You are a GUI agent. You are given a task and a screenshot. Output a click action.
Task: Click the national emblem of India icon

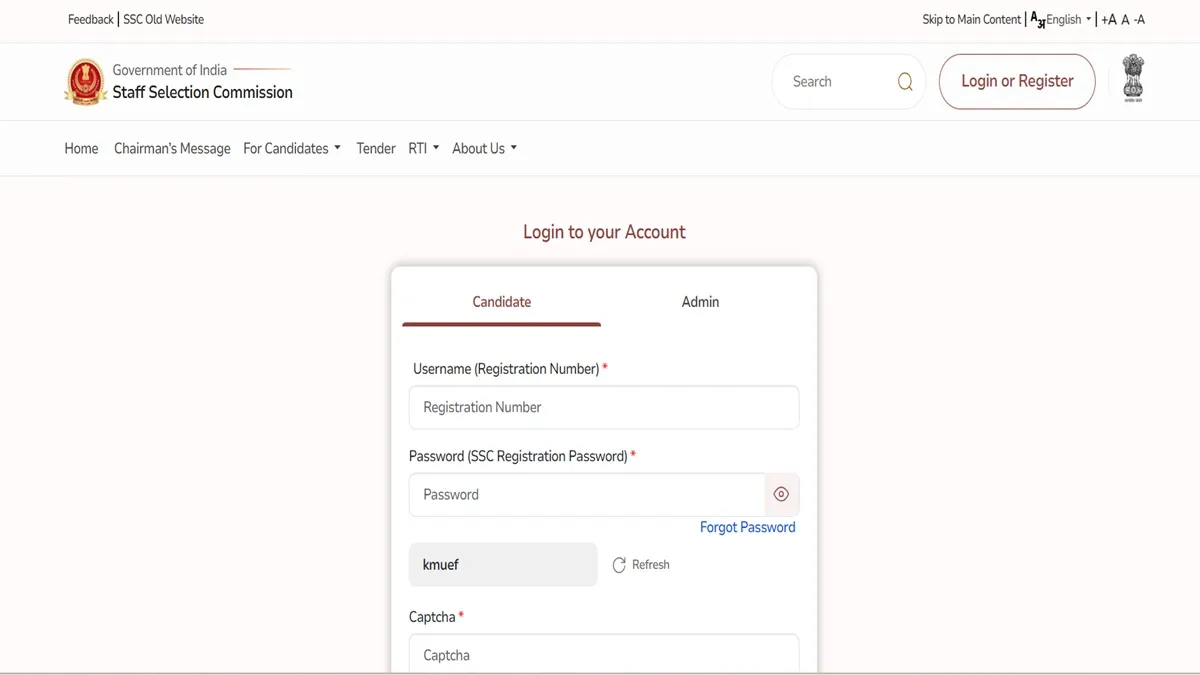tap(1132, 80)
